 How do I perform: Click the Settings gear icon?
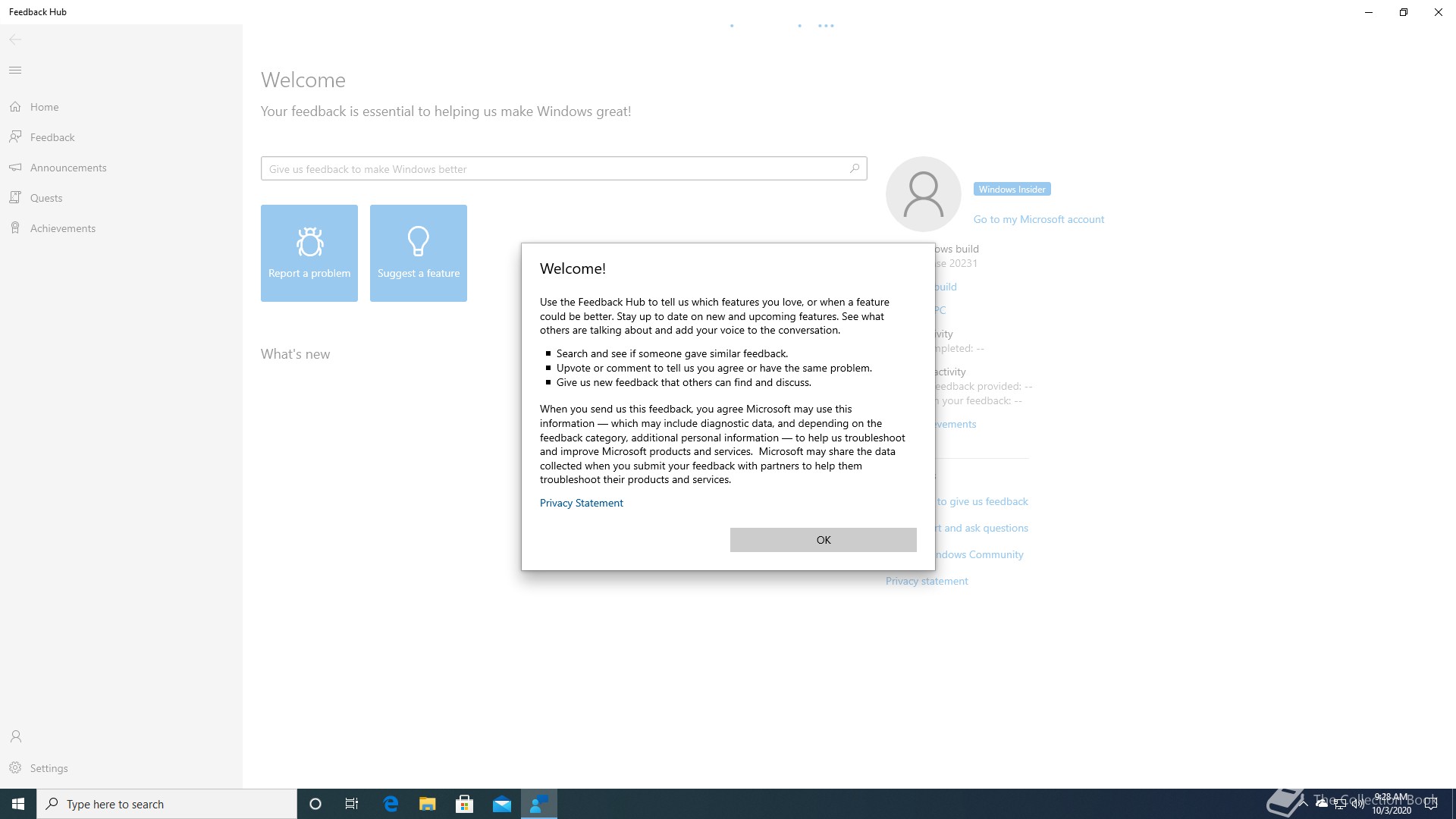pos(15,767)
